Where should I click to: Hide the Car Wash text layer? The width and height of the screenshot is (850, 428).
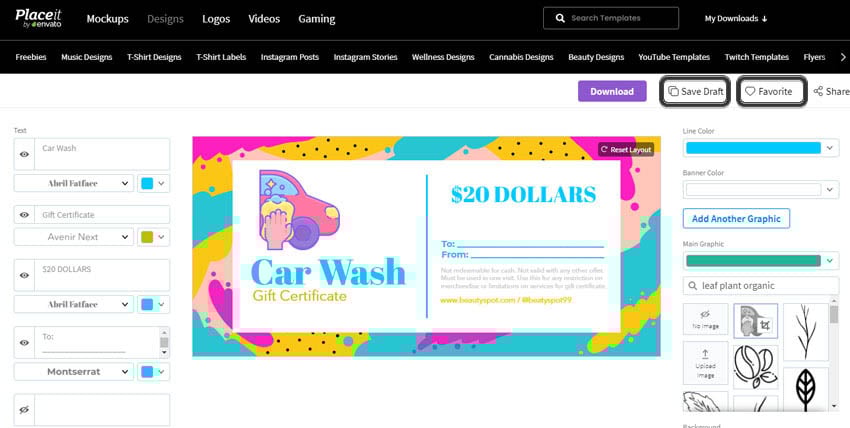coord(24,154)
